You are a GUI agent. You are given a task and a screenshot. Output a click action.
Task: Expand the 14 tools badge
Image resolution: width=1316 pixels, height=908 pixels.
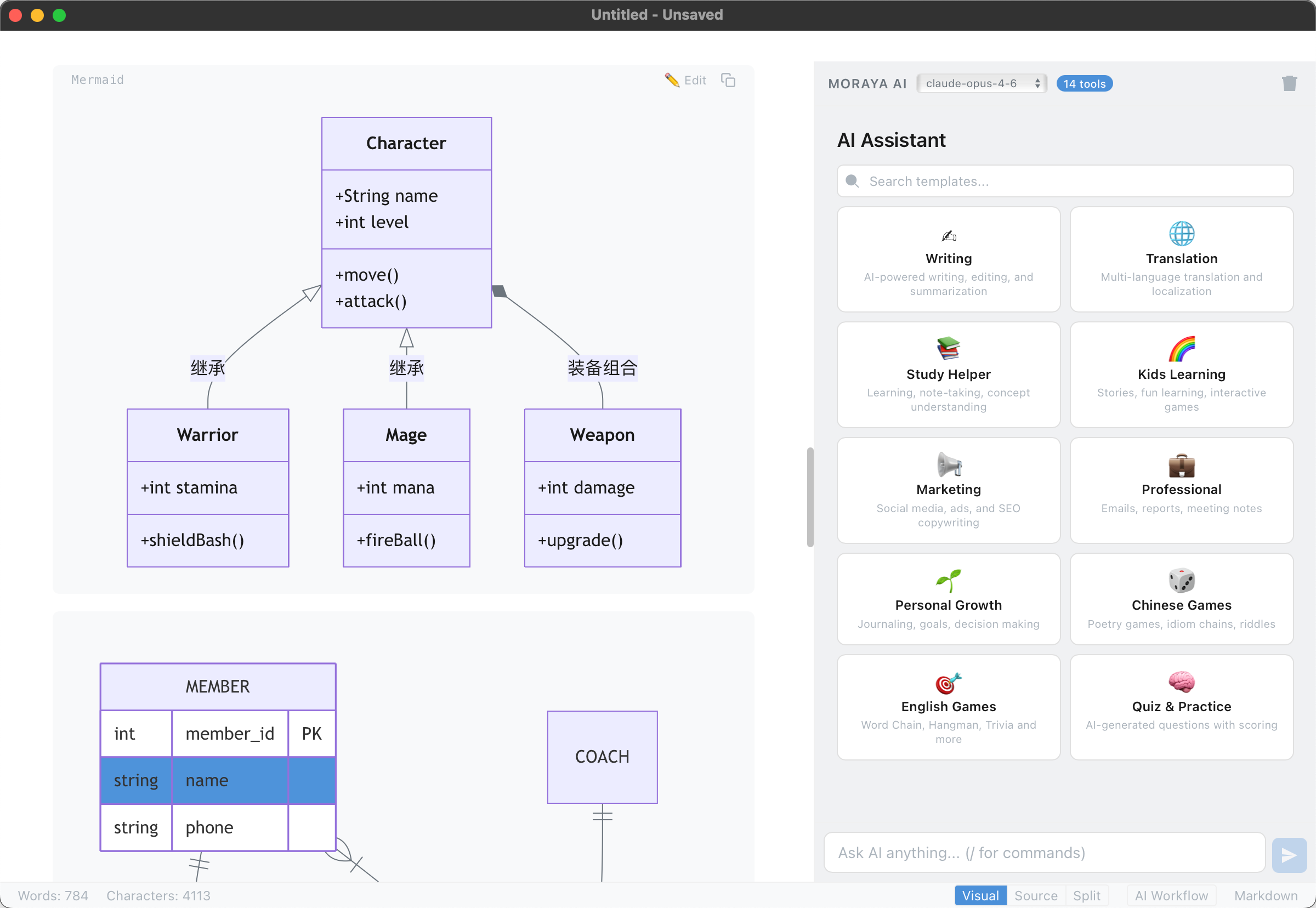pyautogui.click(x=1084, y=84)
